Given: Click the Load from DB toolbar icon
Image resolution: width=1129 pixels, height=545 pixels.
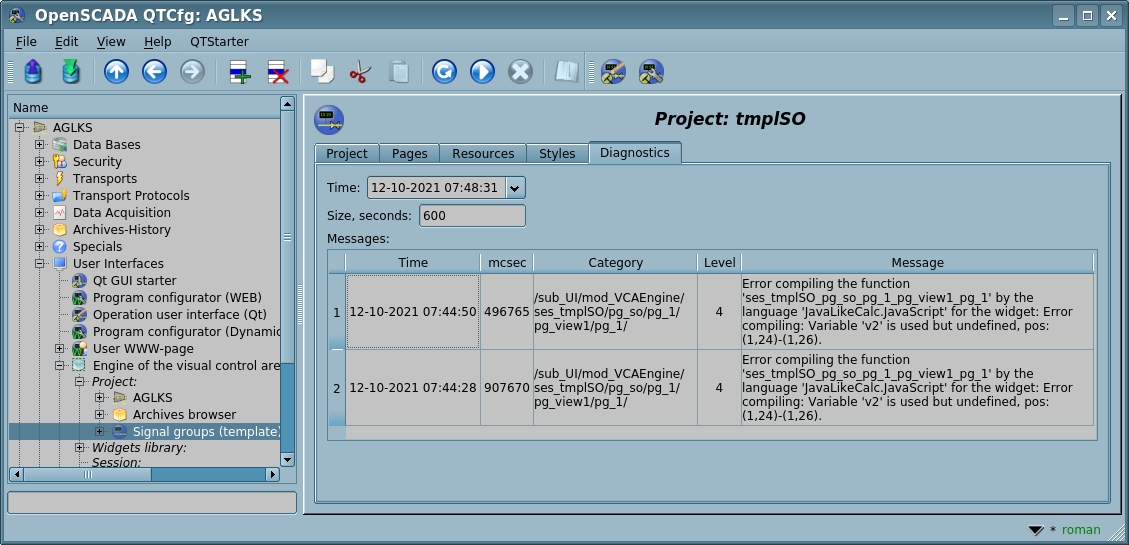Looking at the screenshot, I should (34, 72).
